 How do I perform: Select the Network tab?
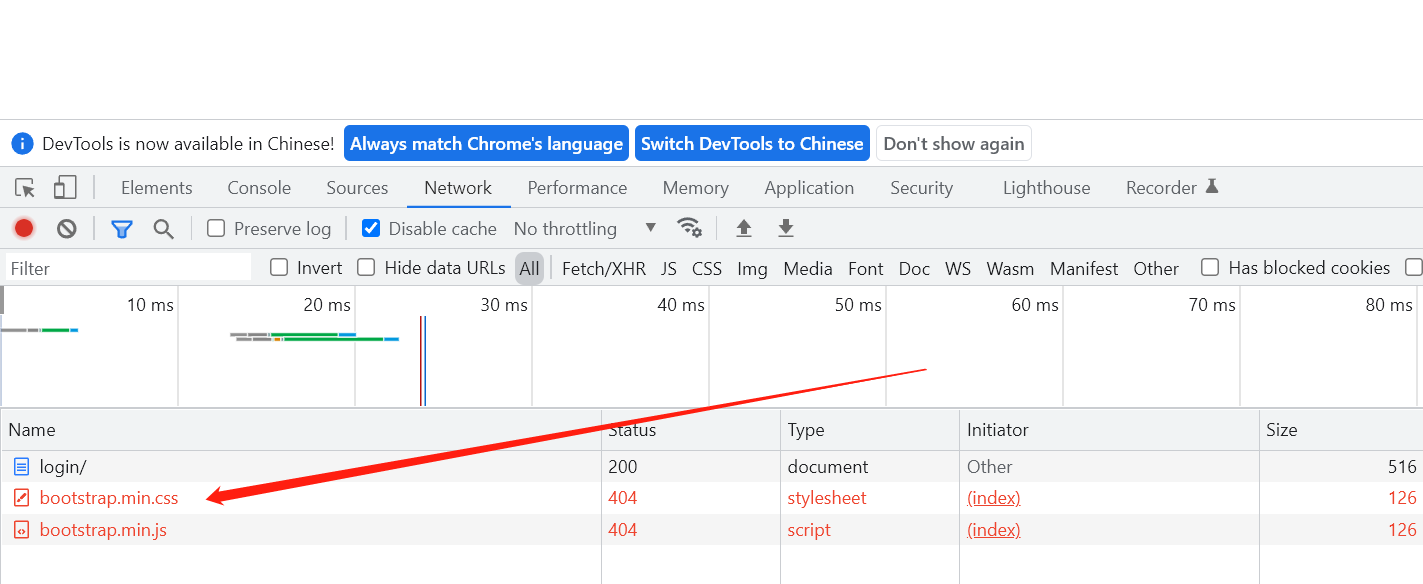click(x=458, y=188)
